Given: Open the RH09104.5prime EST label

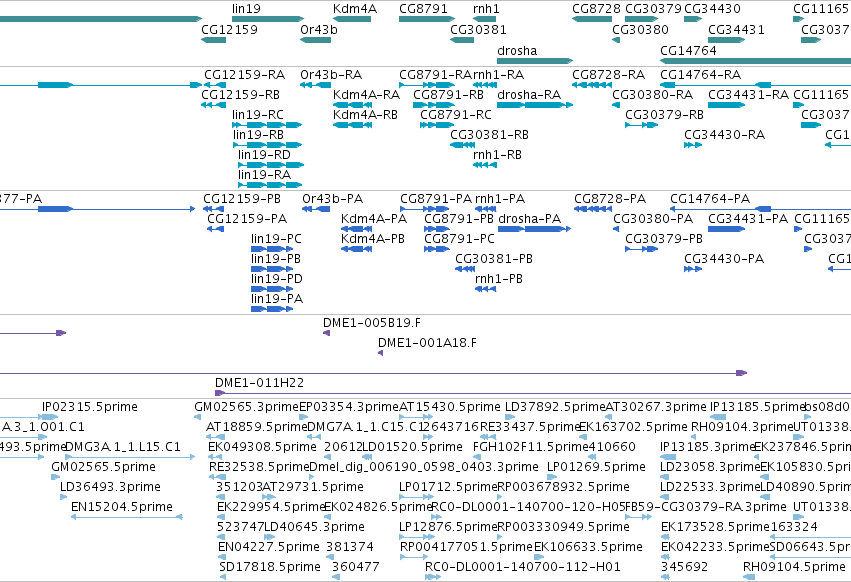Looking at the screenshot, I should 794,566.
